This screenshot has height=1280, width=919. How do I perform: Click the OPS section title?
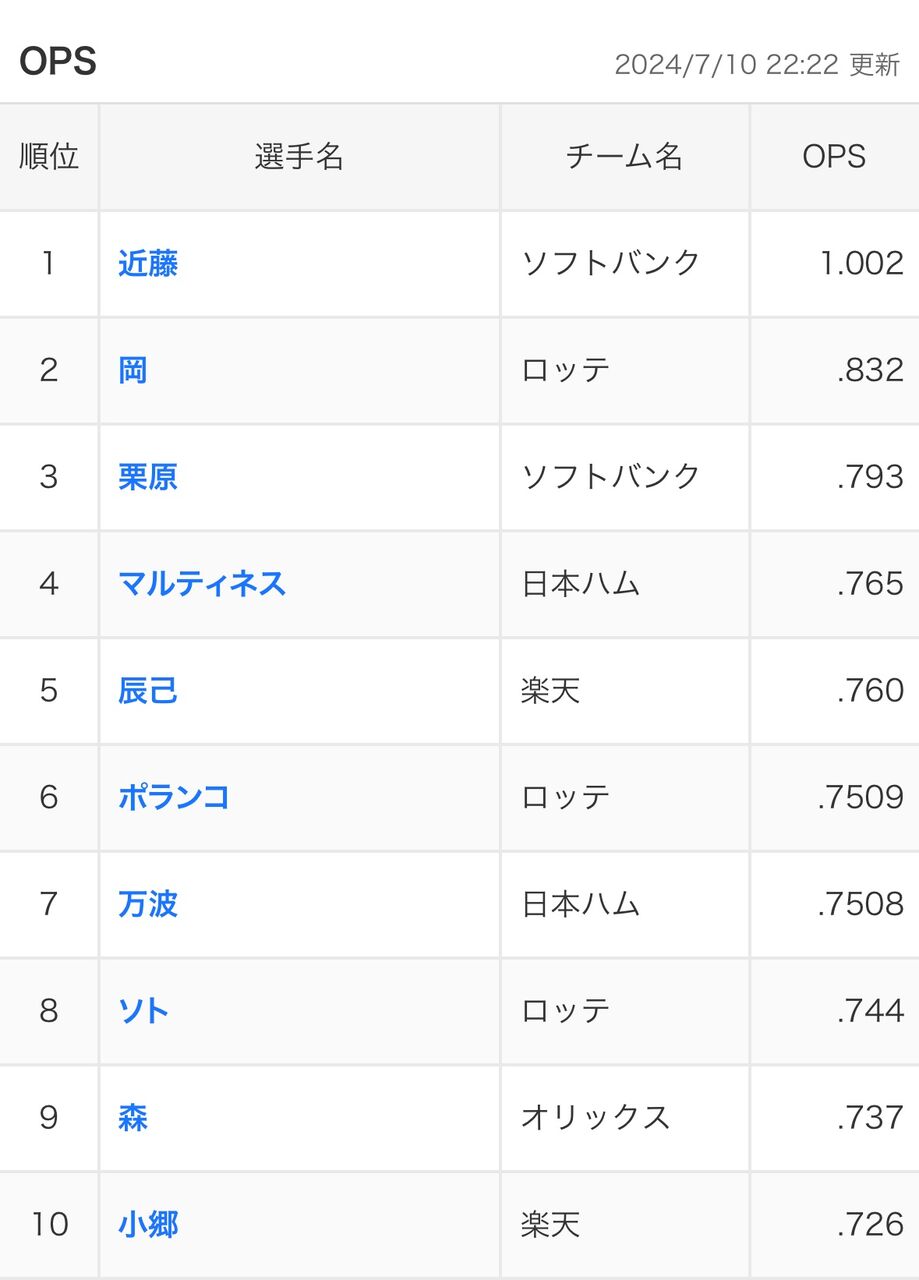click(58, 62)
